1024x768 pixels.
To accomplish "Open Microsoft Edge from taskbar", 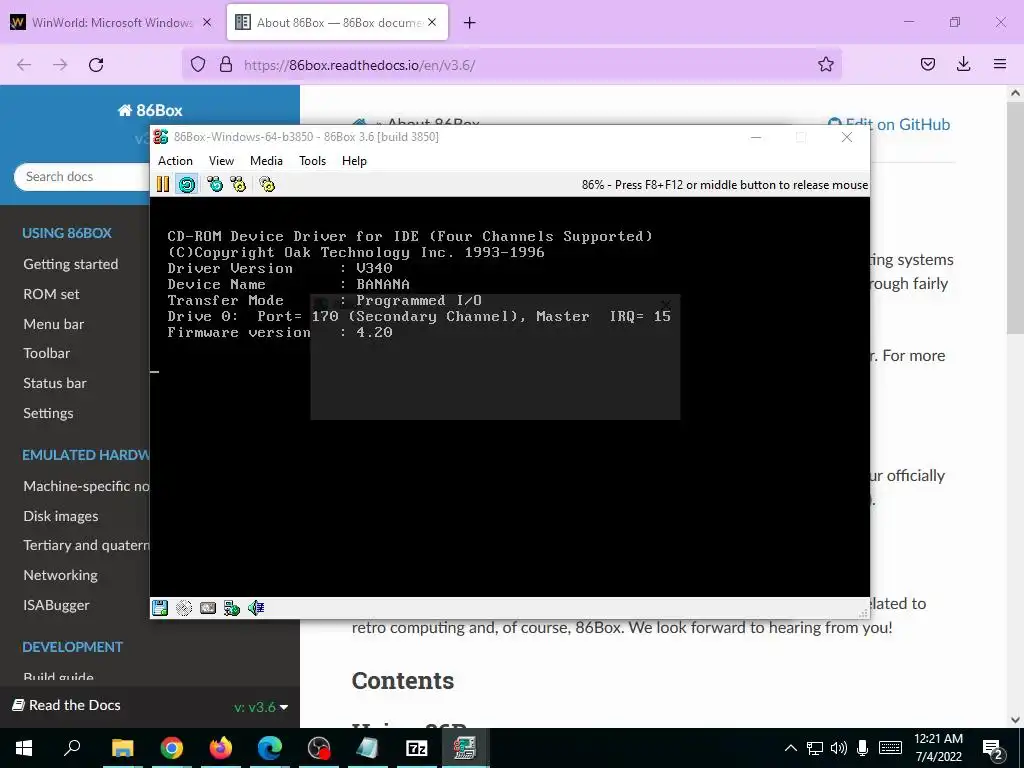I will point(269,748).
